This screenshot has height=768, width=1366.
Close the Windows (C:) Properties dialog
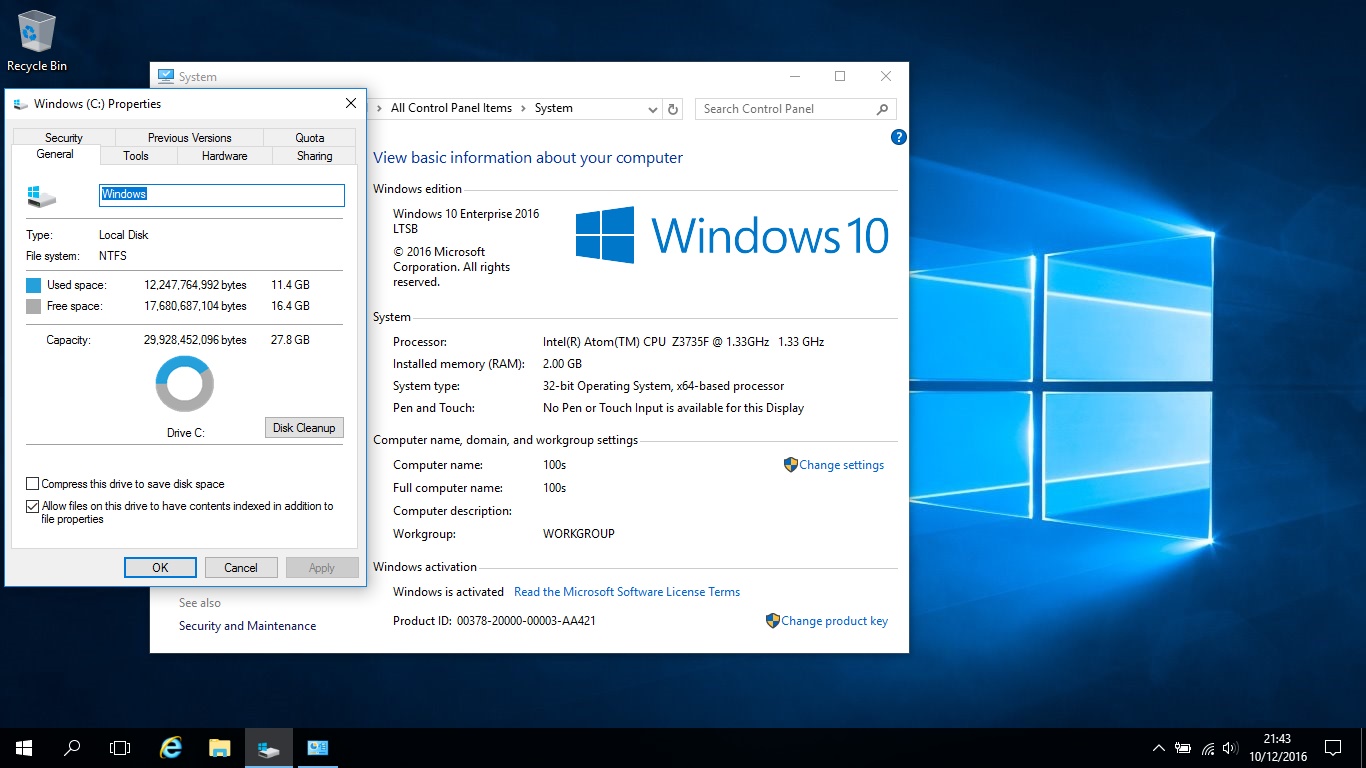[x=351, y=104]
